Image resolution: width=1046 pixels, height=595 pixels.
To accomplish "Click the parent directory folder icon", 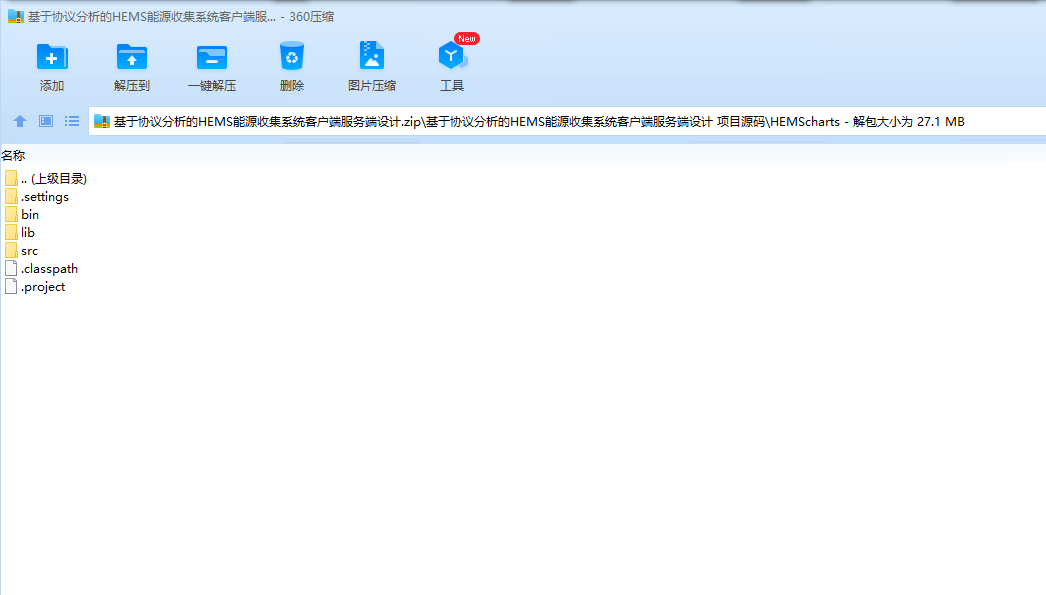I will coord(11,178).
